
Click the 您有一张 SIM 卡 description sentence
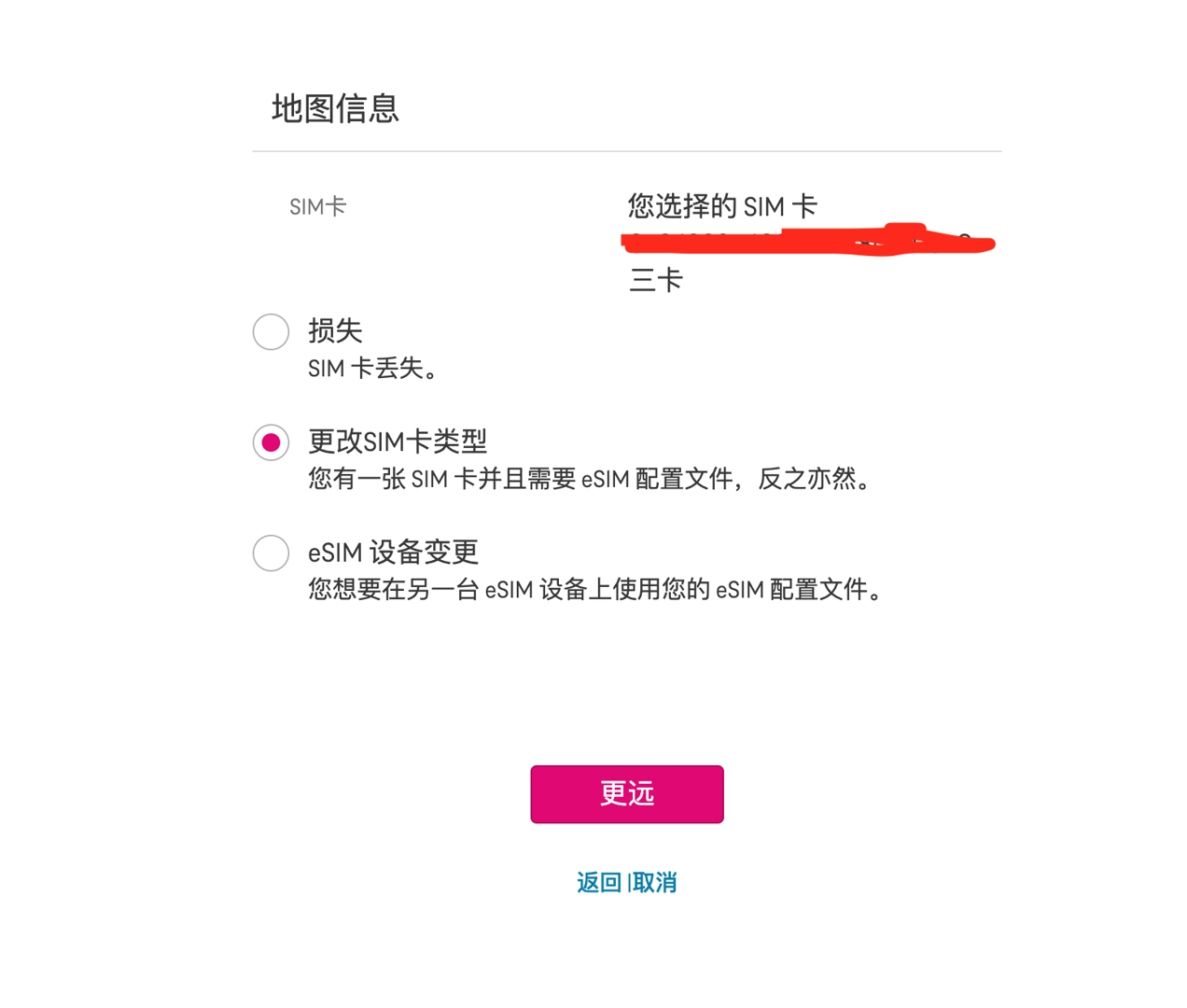(590, 479)
